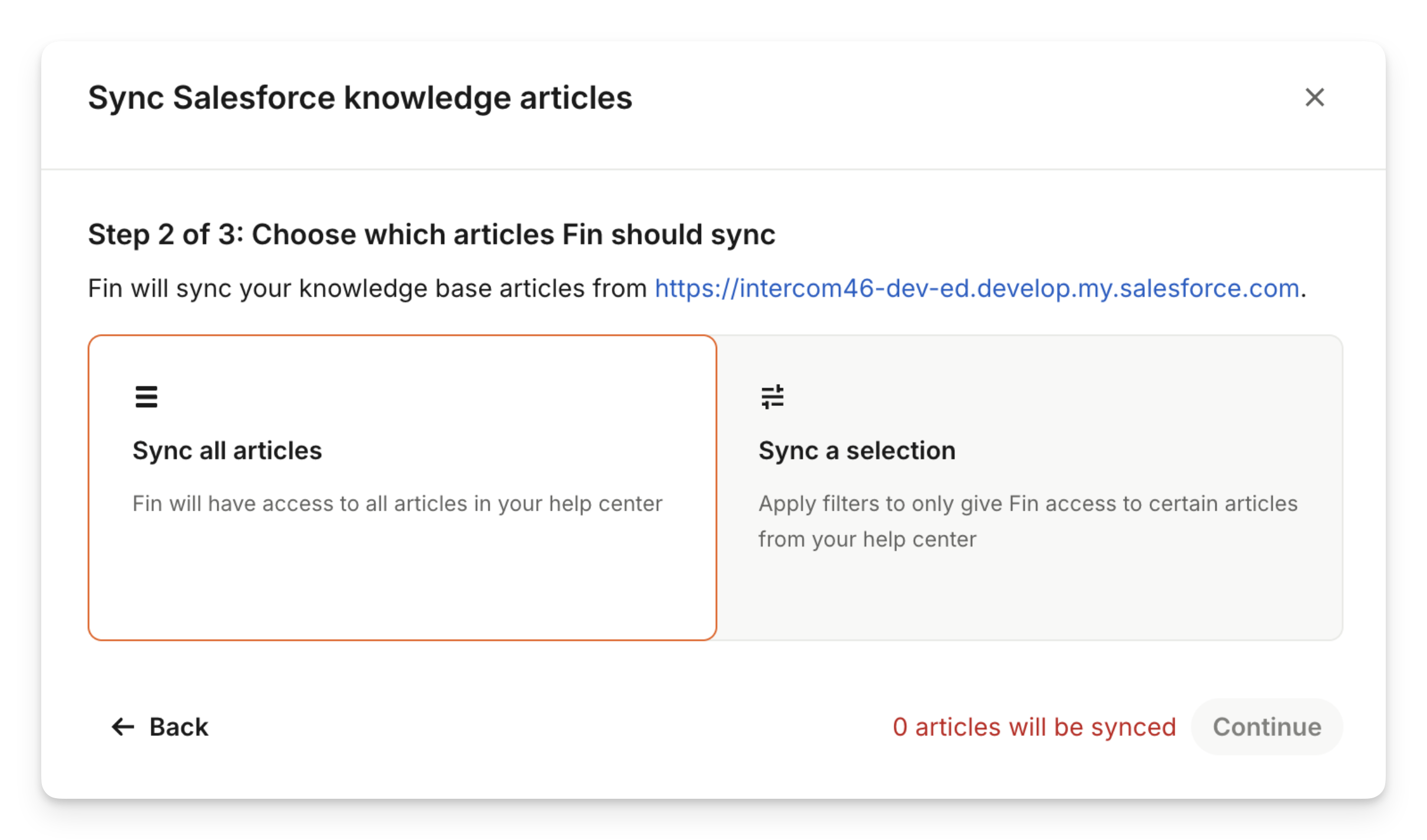Click the Step 2 of 3 heading
The image size is (1427, 840).
click(x=431, y=234)
